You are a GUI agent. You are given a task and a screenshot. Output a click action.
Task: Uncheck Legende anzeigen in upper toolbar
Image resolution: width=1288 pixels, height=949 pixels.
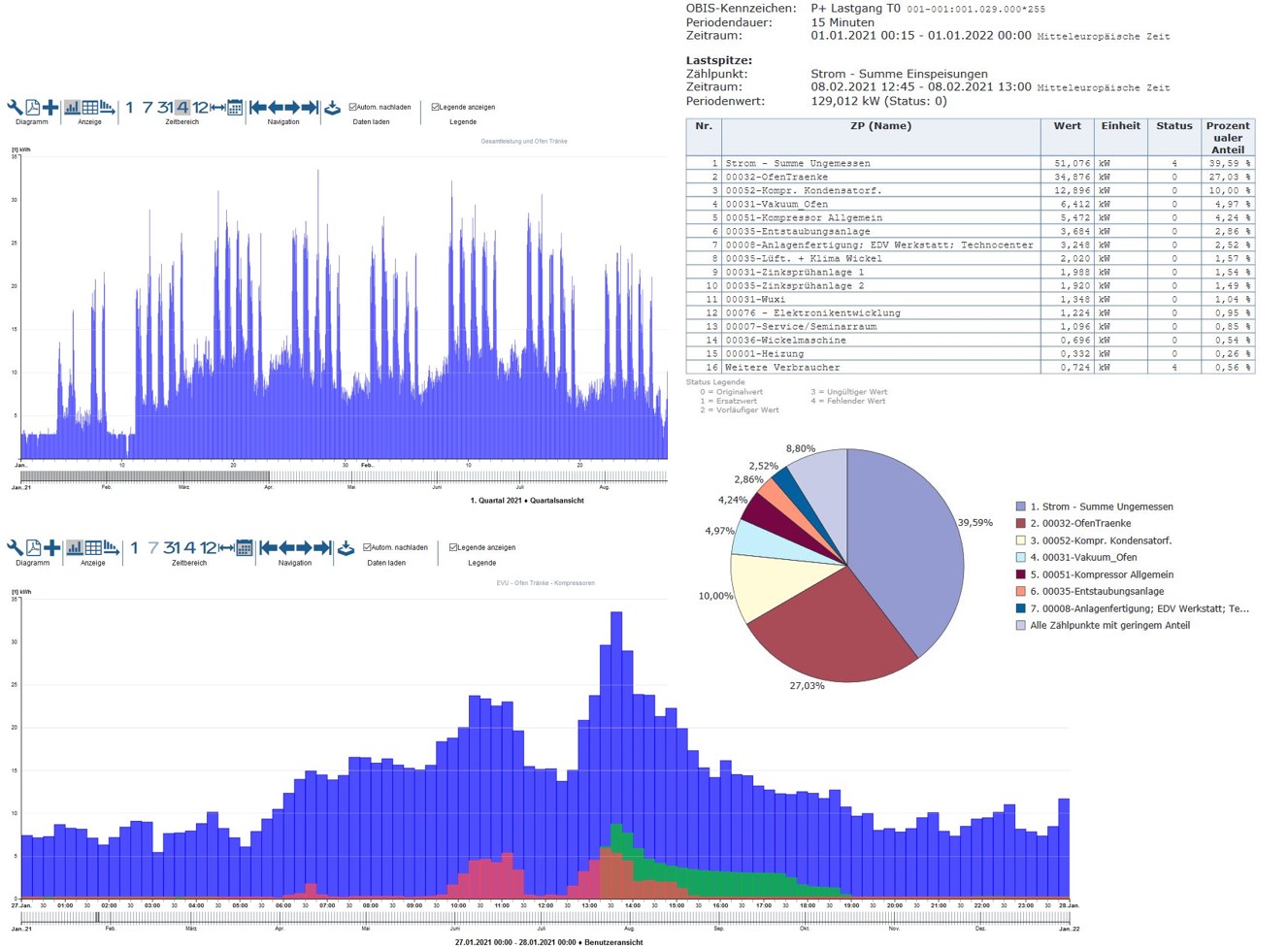tap(435, 108)
